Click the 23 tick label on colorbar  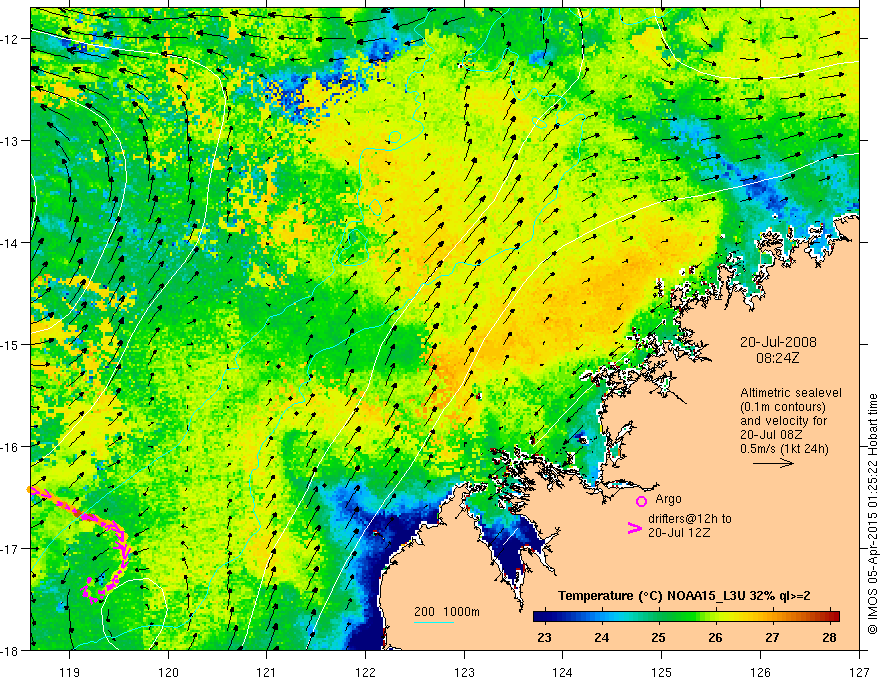[x=544, y=637]
